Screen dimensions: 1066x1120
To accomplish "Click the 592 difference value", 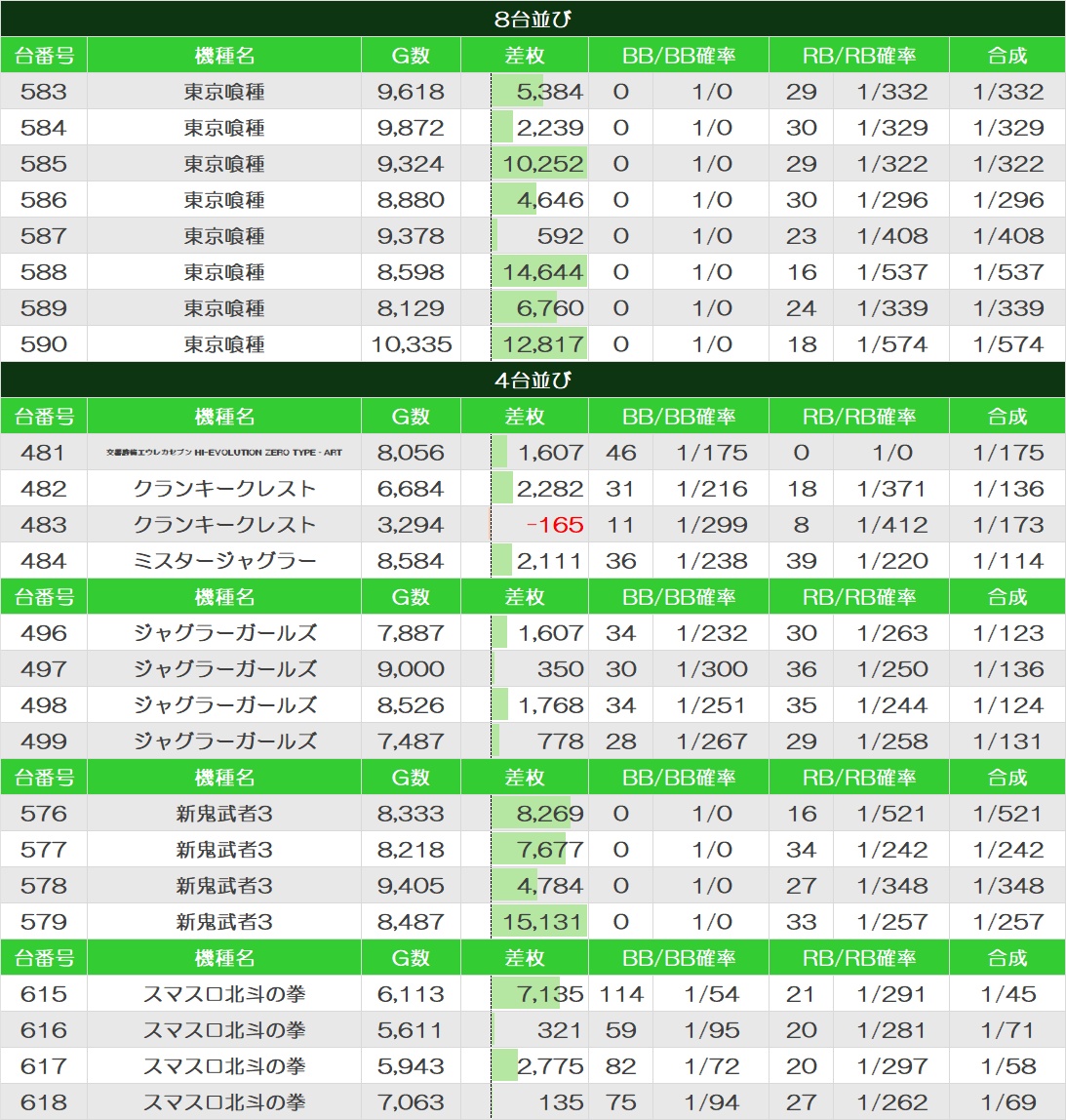I will (561, 236).
